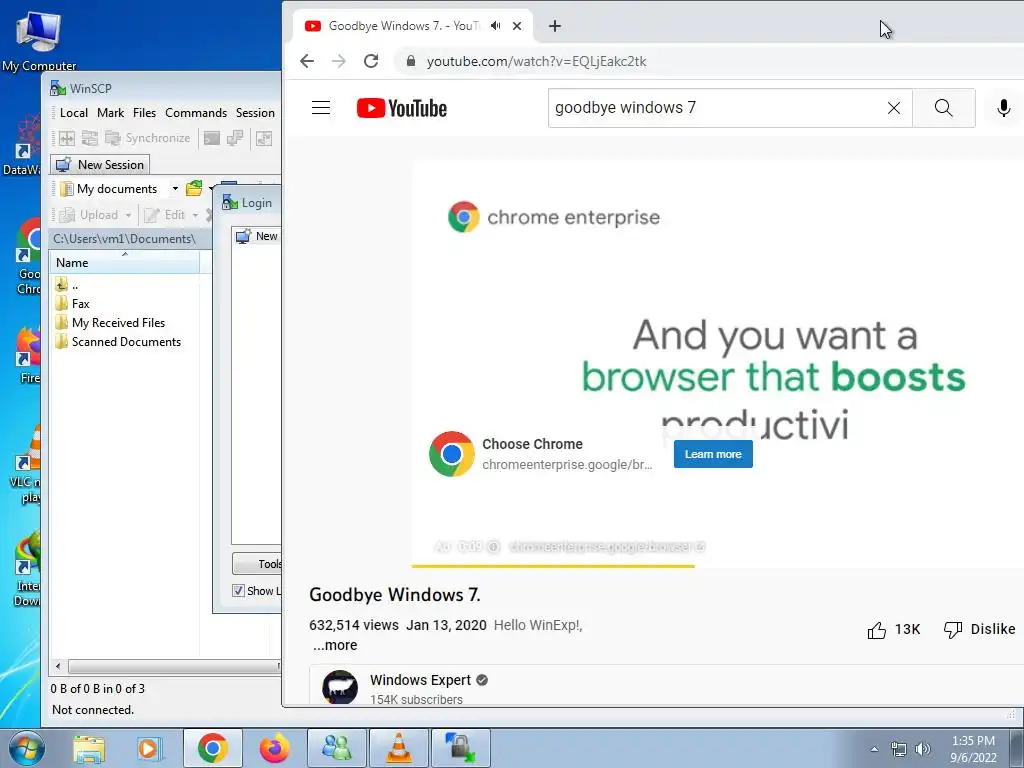This screenshot has height=768, width=1024.
Task: Click the Chrome ad logo icon
Action: [451, 454]
